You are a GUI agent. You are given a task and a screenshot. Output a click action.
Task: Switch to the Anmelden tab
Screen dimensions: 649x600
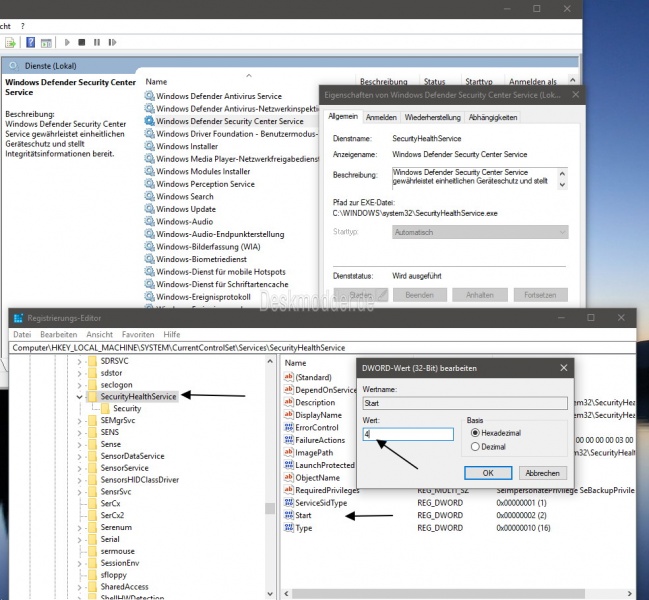point(381,118)
